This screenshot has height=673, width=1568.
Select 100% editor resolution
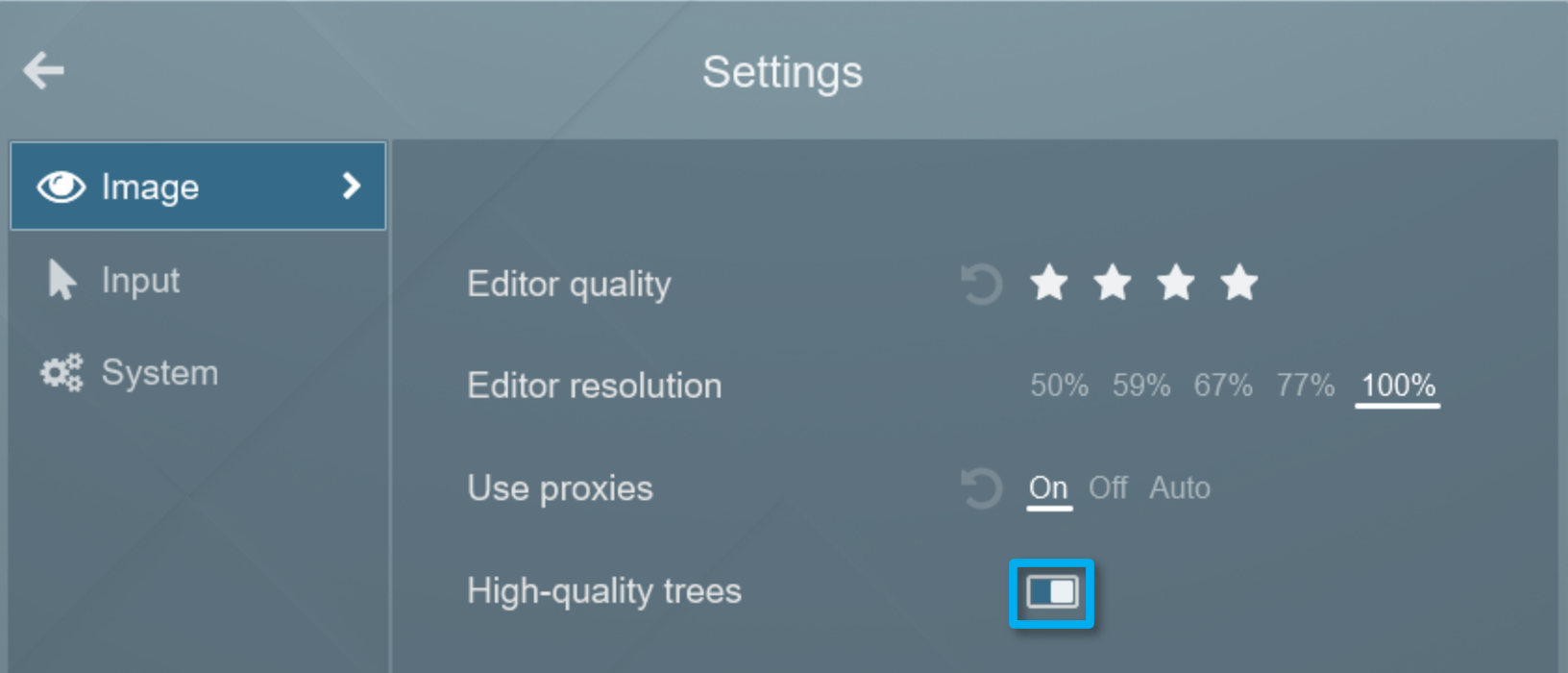click(1396, 386)
